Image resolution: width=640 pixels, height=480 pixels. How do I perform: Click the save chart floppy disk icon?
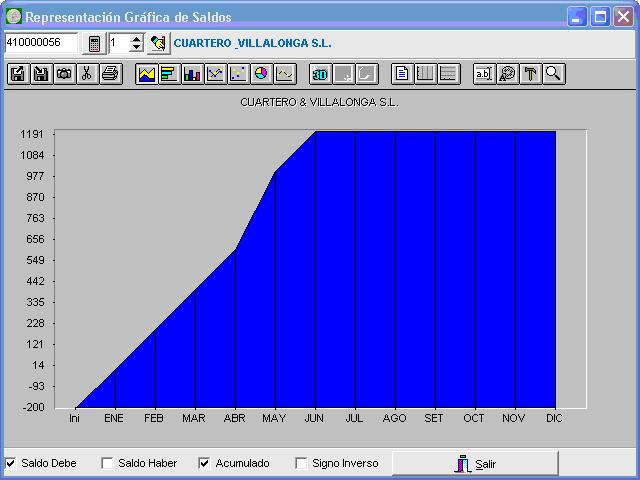click(17, 74)
